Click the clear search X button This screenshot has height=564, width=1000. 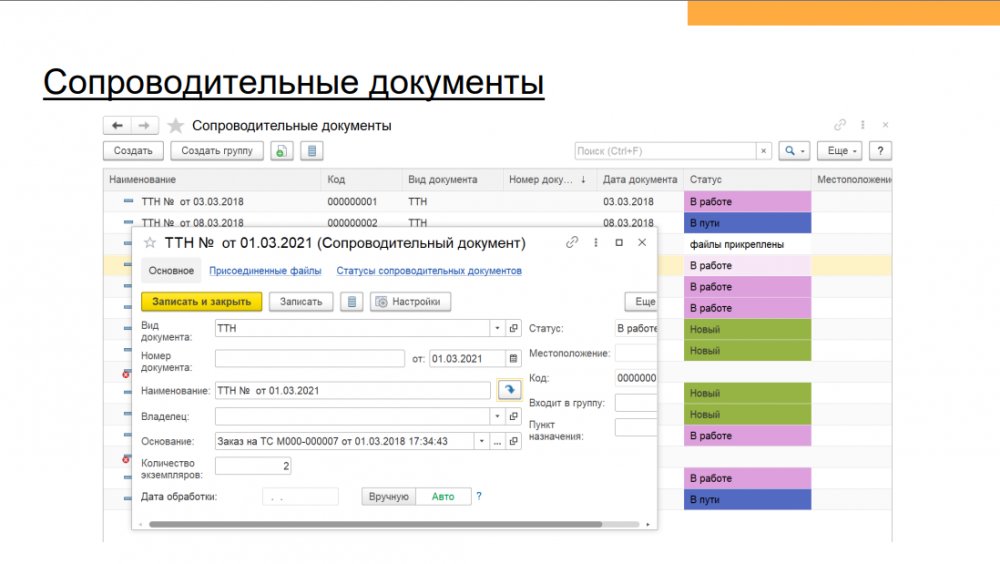[764, 151]
